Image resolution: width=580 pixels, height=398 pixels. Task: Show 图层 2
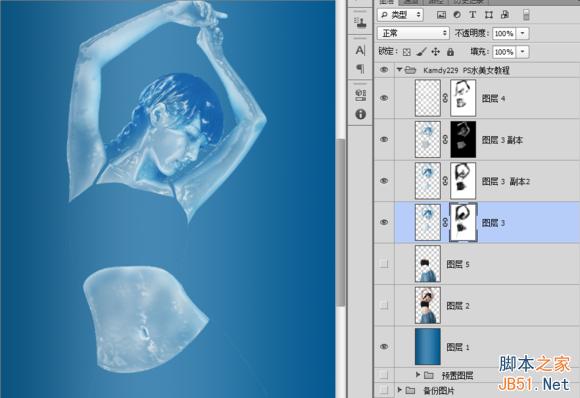click(384, 305)
